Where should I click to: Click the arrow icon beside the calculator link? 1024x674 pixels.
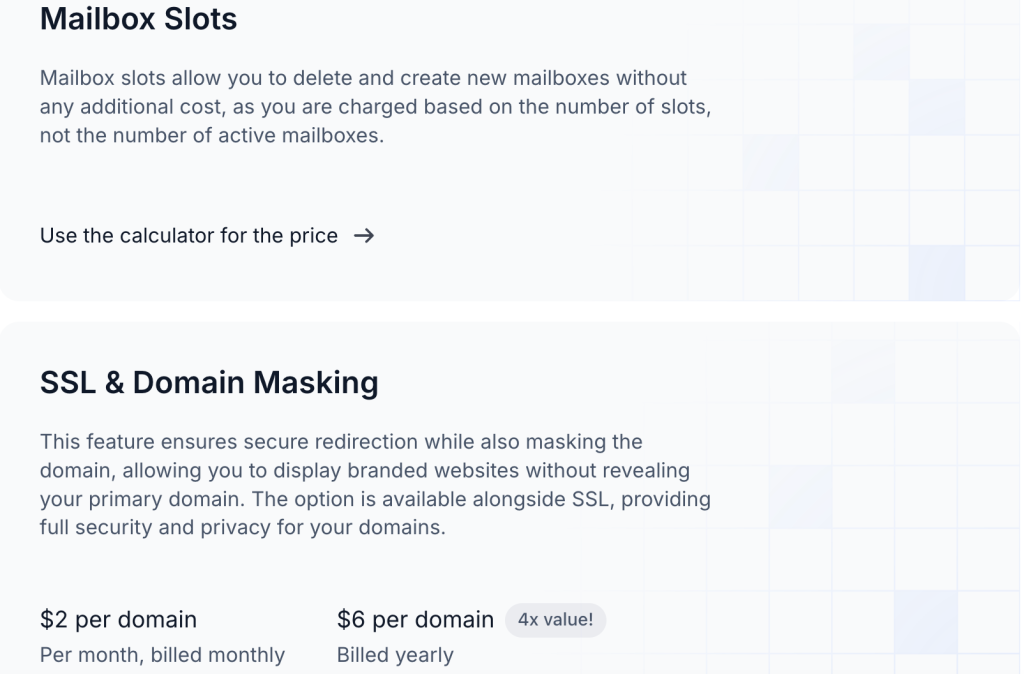(364, 236)
